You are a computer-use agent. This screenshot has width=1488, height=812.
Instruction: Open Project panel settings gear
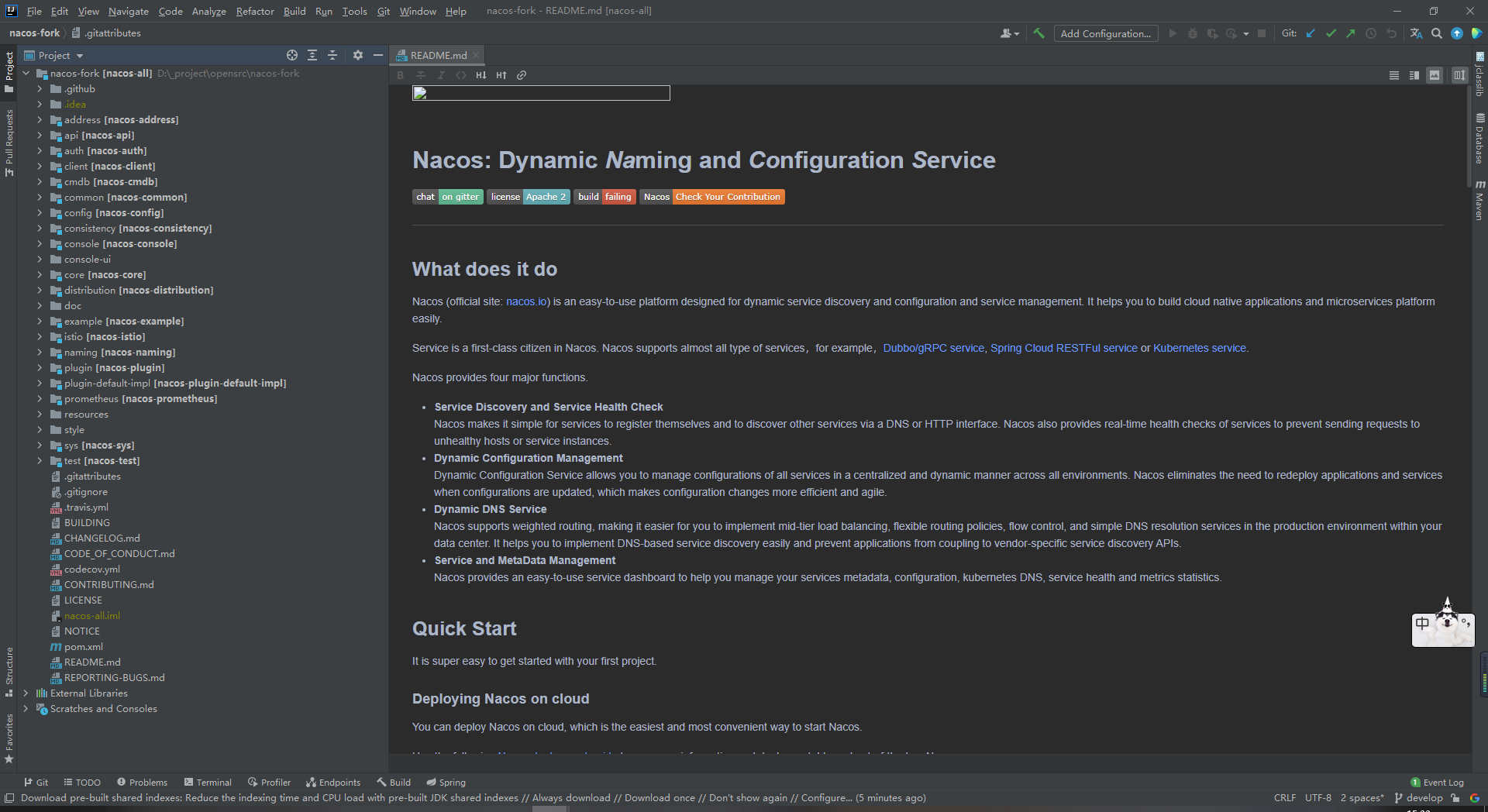(357, 55)
